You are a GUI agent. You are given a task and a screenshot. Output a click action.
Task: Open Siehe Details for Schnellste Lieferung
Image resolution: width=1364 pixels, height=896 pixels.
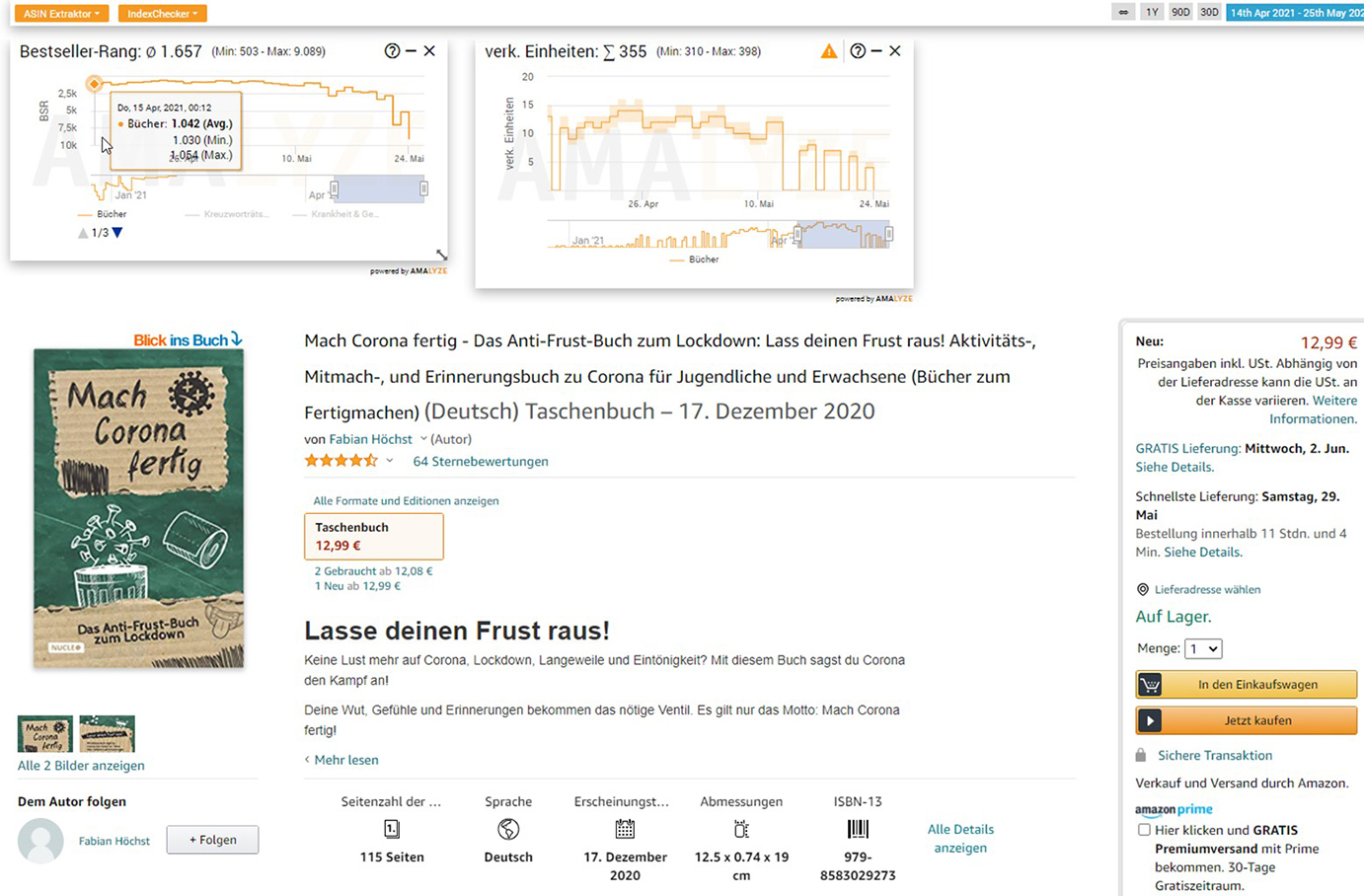click(x=1202, y=553)
